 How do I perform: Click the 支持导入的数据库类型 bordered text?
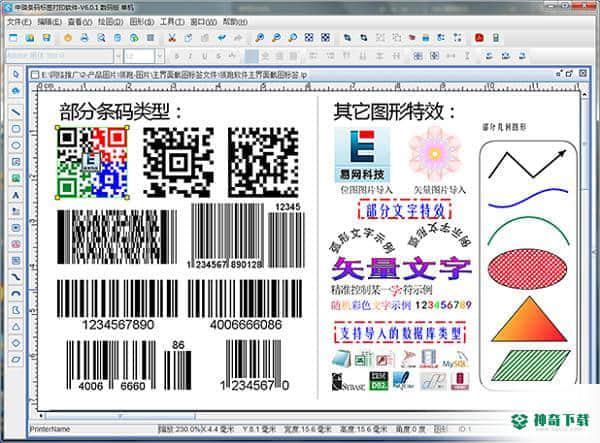coord(400,333)
